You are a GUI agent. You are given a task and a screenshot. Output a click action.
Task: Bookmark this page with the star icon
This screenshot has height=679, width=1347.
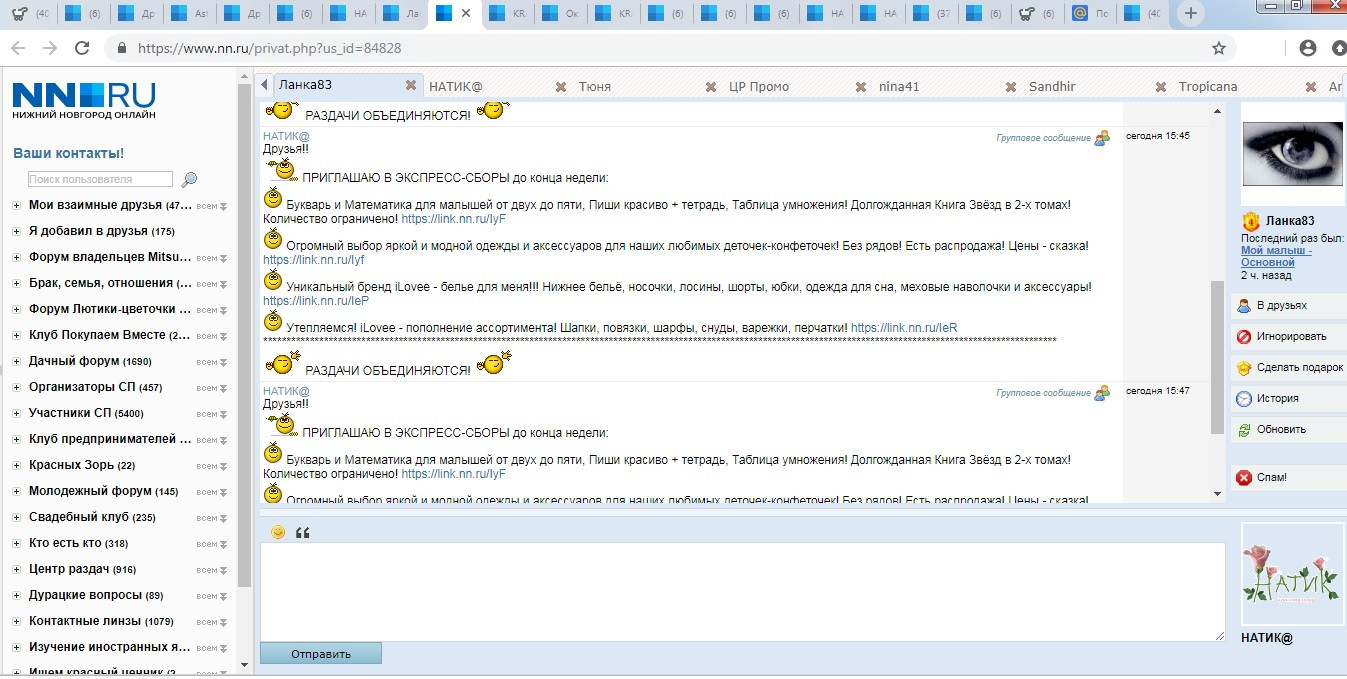tap(1219, 48)
